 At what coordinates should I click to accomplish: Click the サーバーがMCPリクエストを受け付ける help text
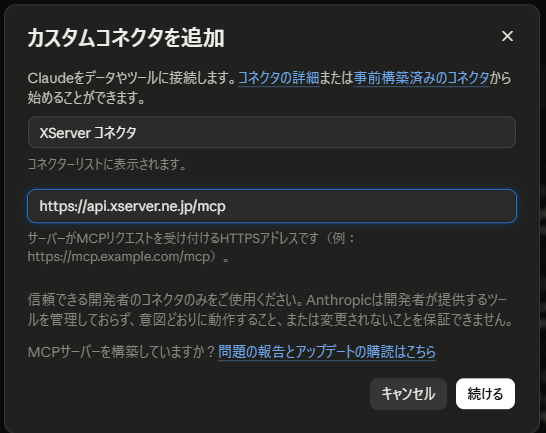tap(191, 248)
